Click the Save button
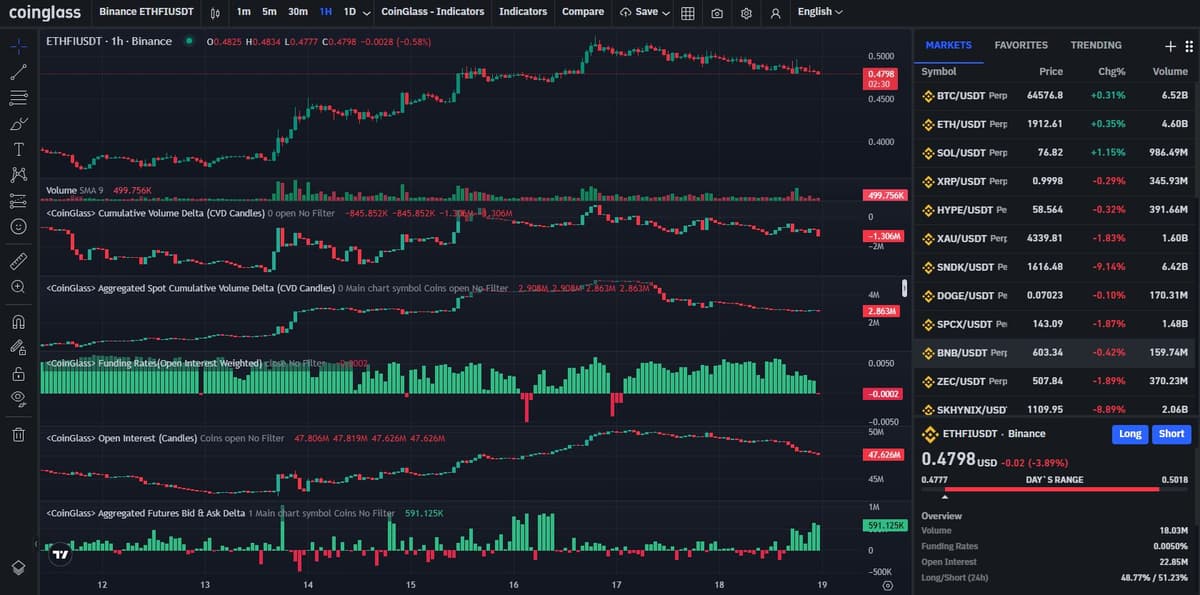 pyautogui.click(x=639, y=12)
